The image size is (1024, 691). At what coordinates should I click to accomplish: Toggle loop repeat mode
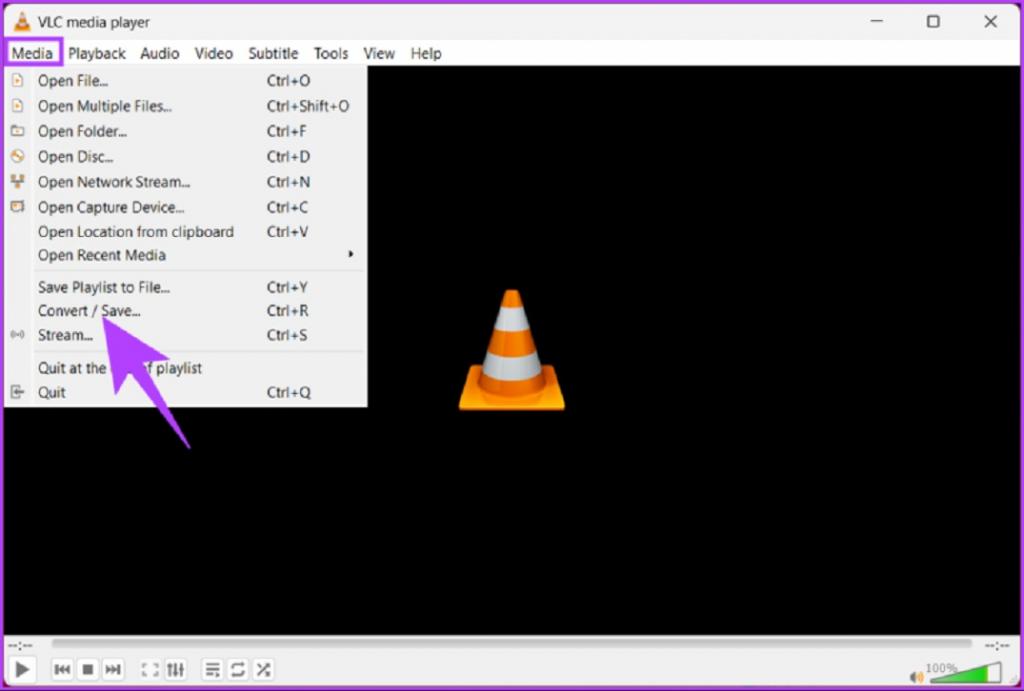[x=238, y=669]
